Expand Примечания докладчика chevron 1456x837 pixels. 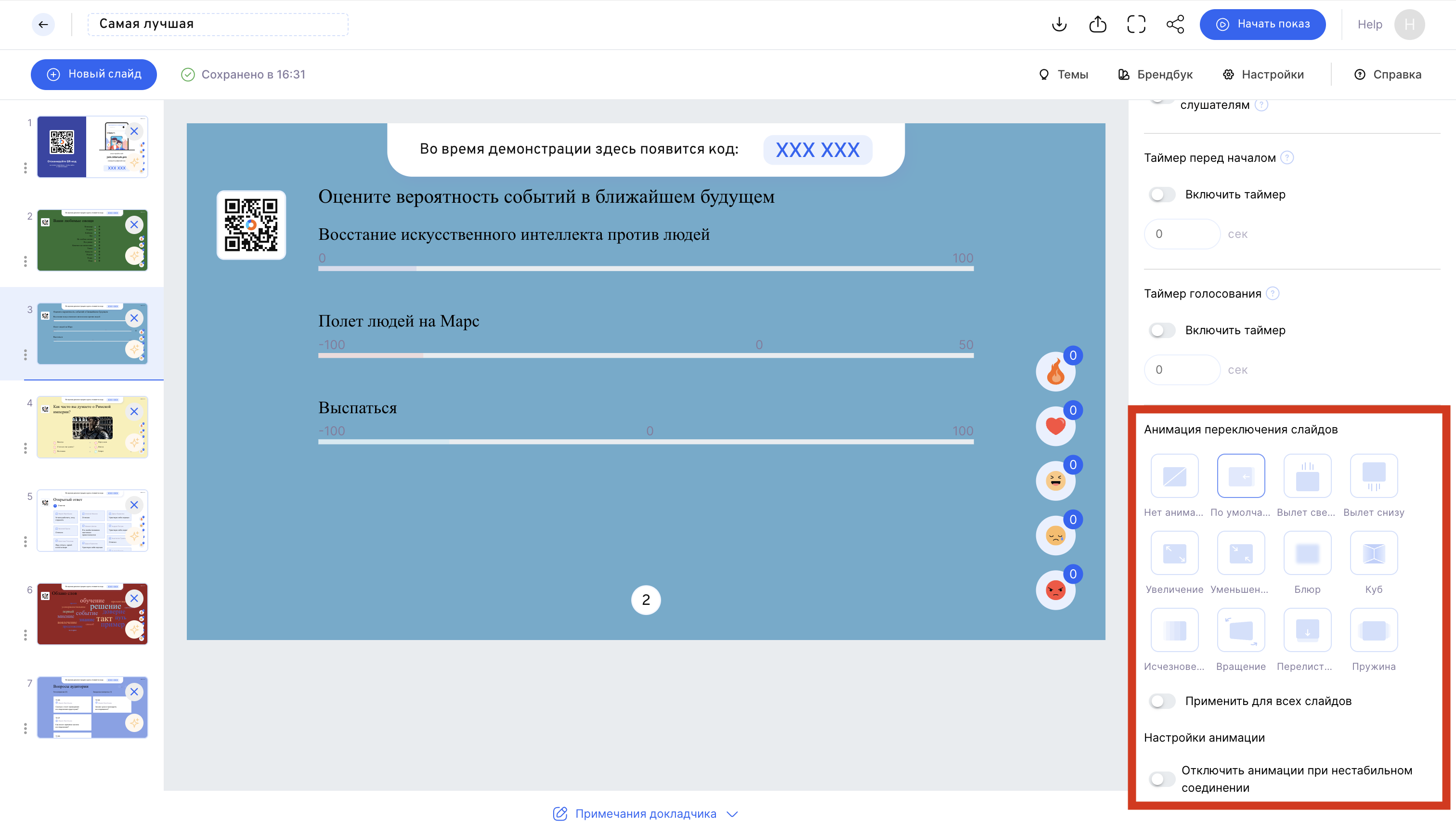pos(732,814)
